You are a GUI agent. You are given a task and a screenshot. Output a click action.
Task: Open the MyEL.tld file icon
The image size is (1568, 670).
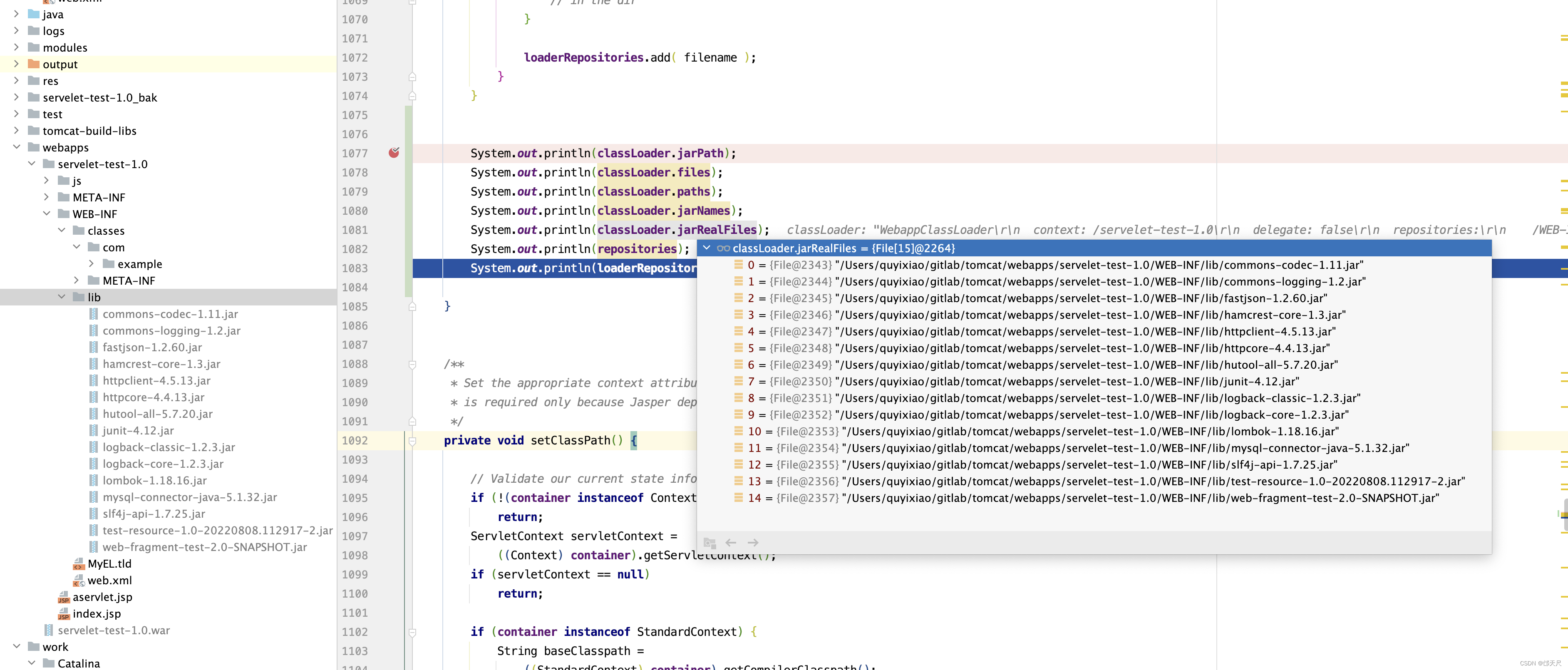coord(79,564)
